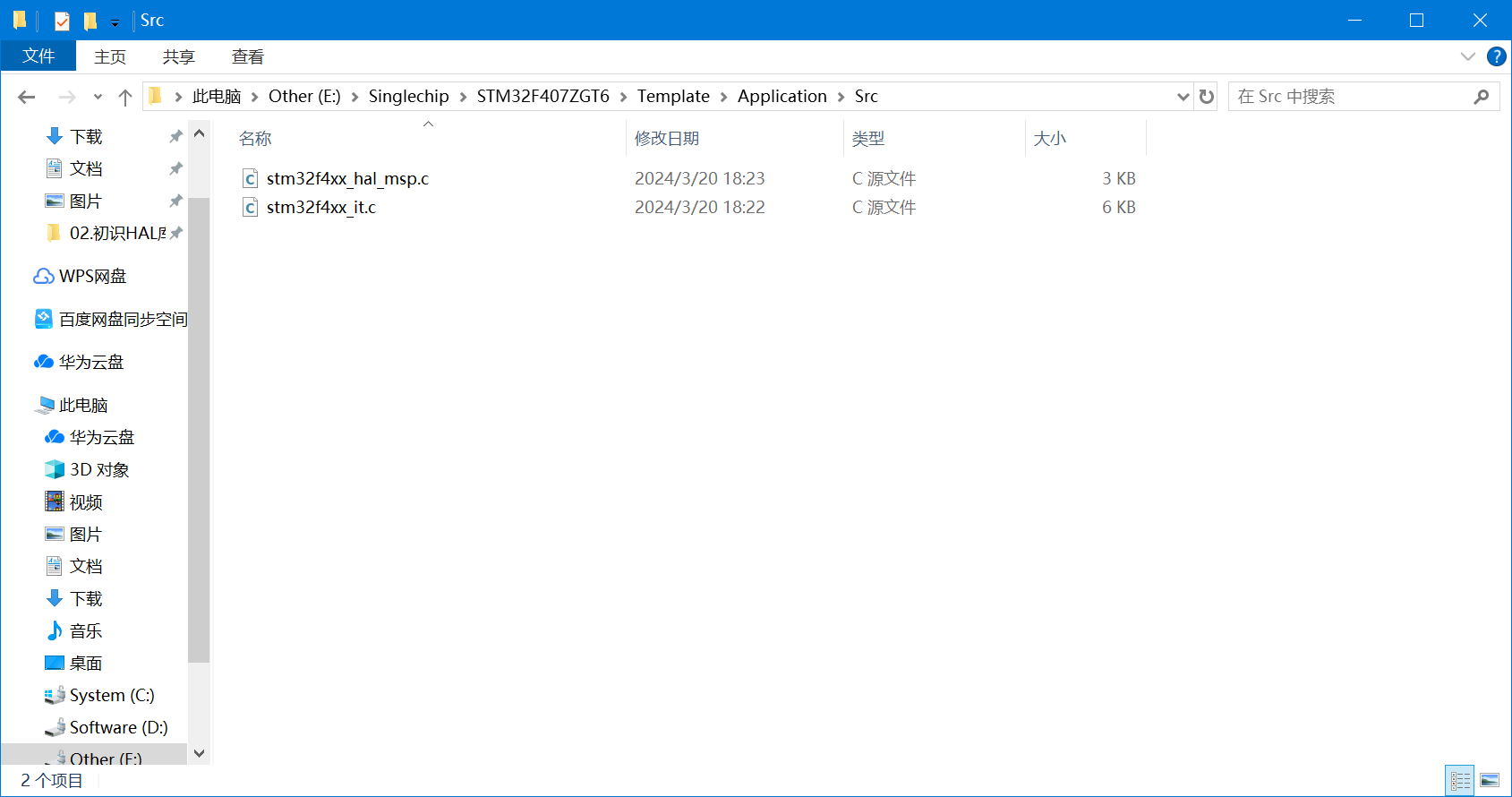
Task: Open the pinned 02.初识HAL folder
Action: [x=116, y=233]
